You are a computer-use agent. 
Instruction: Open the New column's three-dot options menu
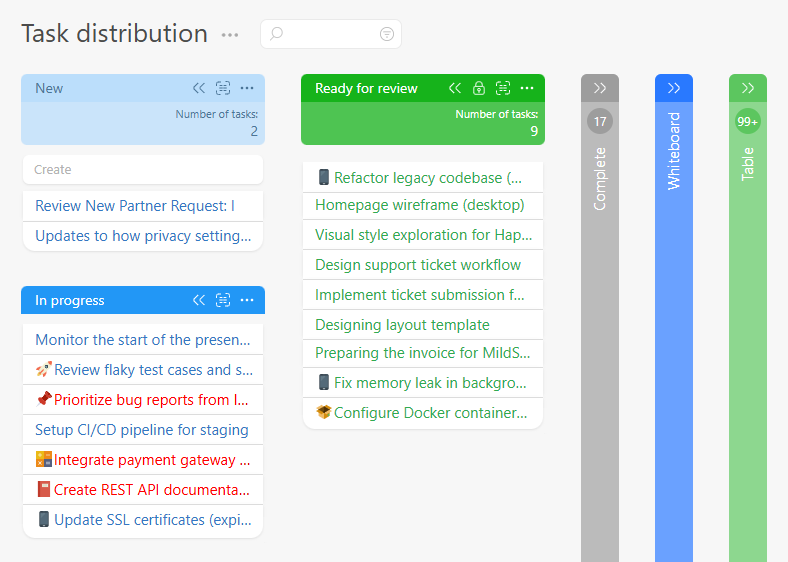point(247,88)
